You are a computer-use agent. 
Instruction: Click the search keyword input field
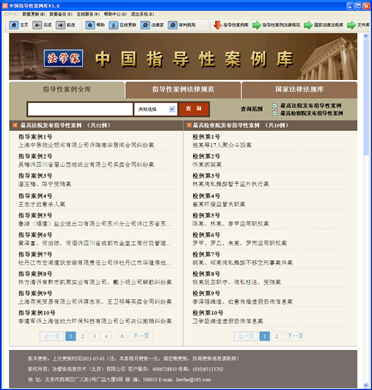tap(80, 109)
